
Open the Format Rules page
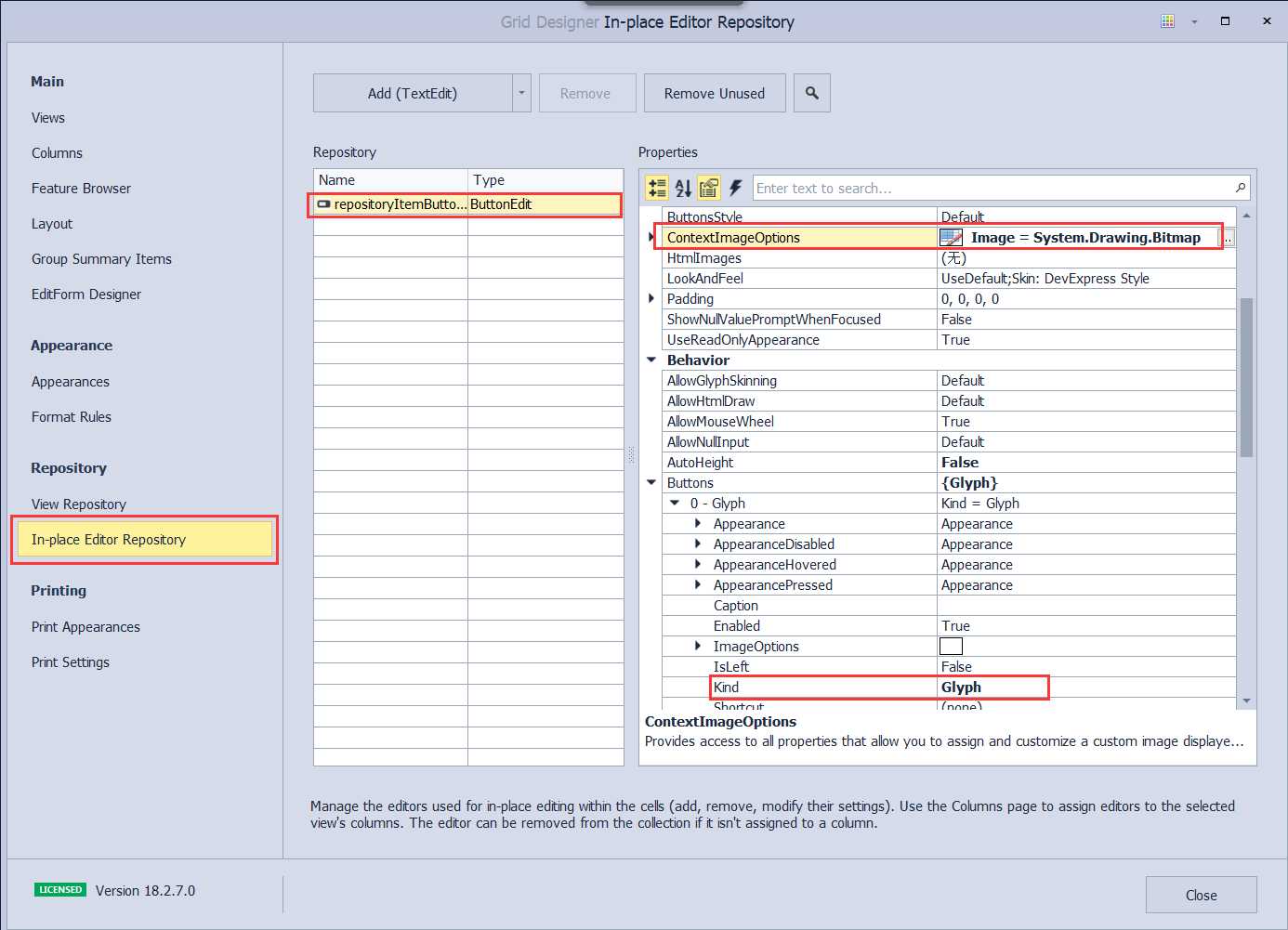pyautogui.click(x=72, y=417)
